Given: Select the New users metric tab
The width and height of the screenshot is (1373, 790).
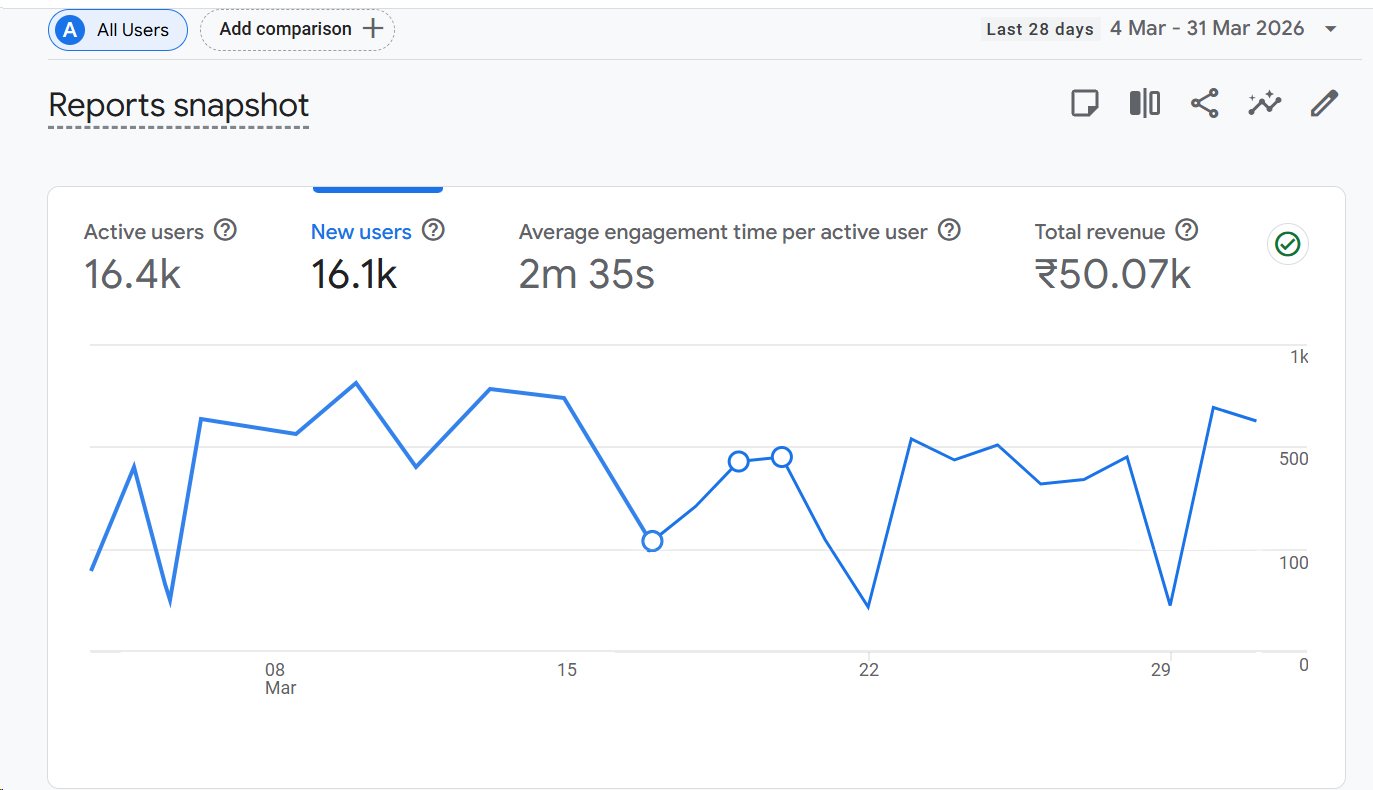Looking at the screenshot, I should pos(361,231).
